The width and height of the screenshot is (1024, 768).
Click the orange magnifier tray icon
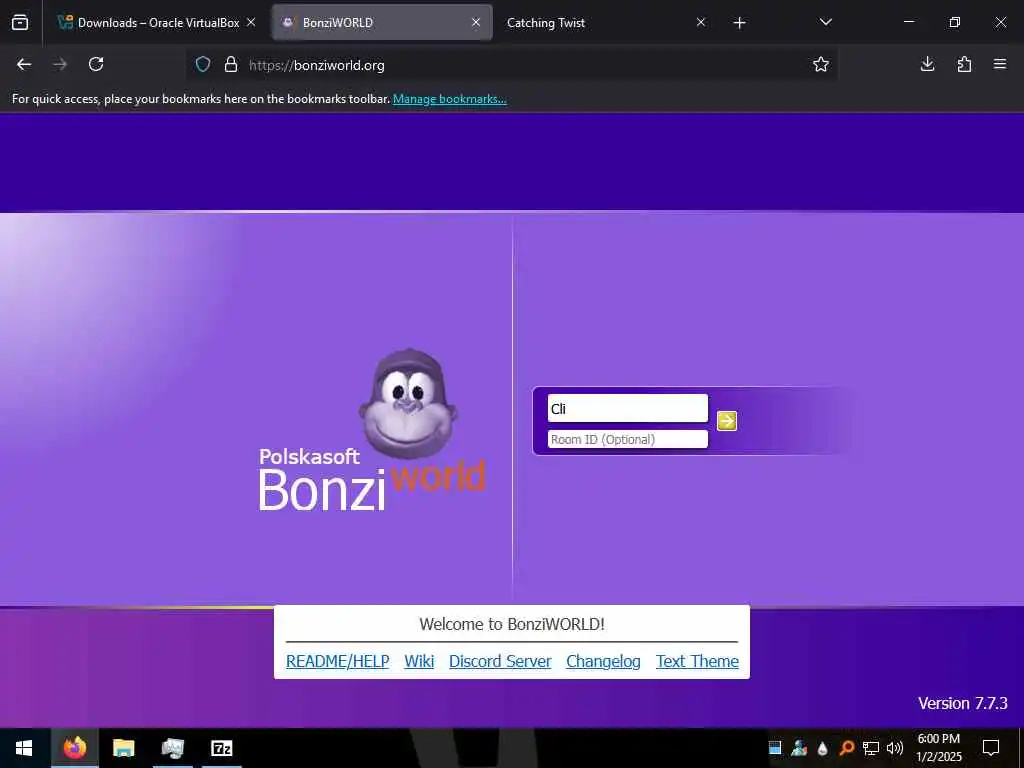pos(847,748)
